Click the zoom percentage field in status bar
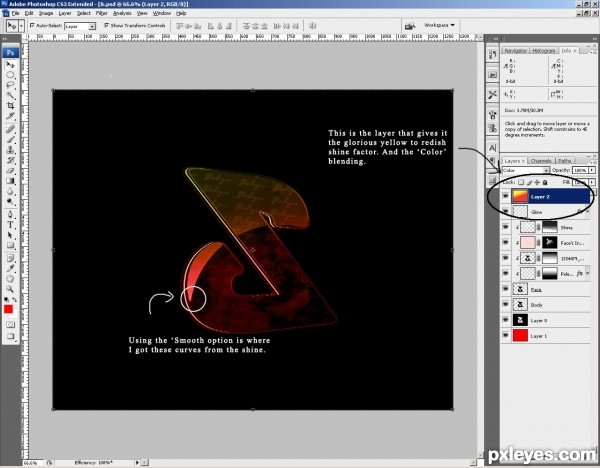This screenshot has height=468, width=600. tap(33, 463)
